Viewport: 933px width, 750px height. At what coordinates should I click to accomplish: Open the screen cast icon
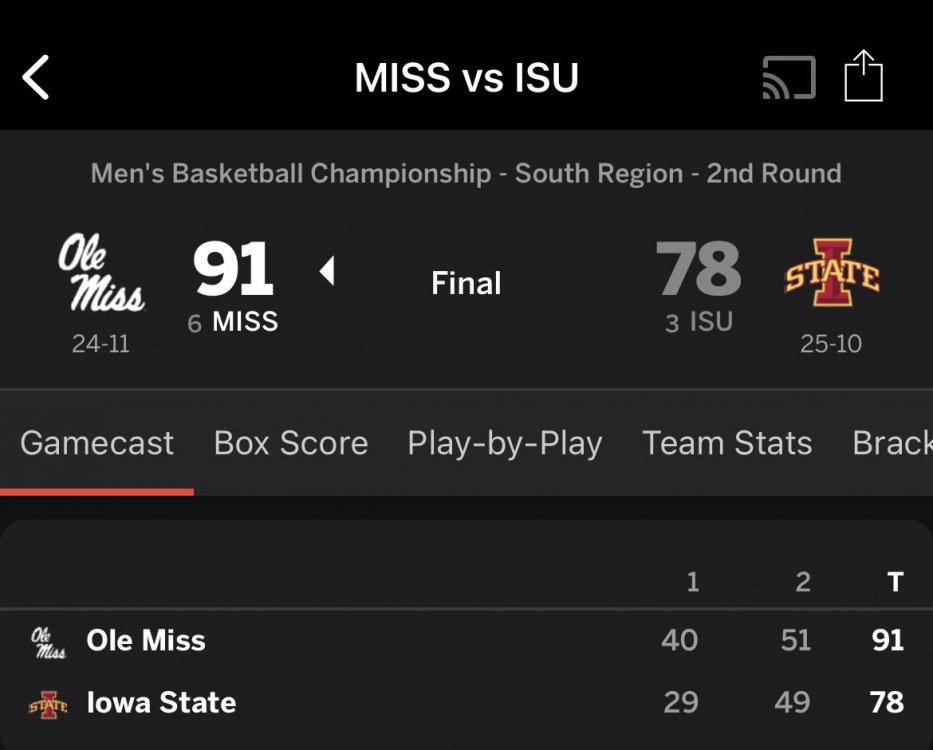coord(788,78)
